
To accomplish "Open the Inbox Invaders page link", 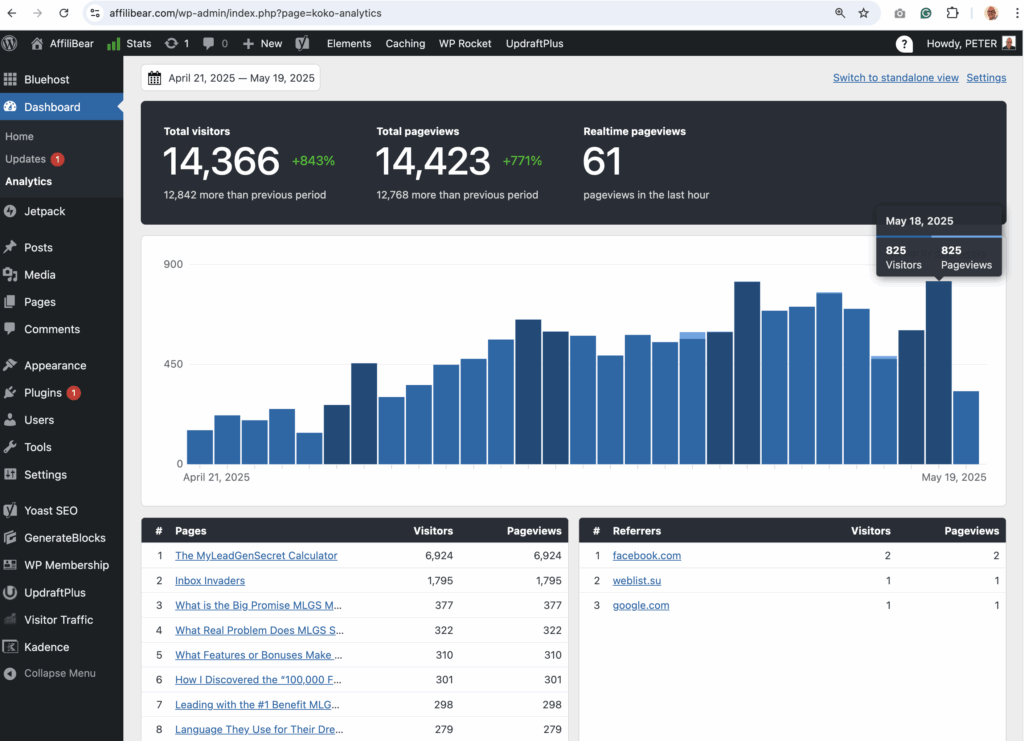I will click(x=210, y=580).
